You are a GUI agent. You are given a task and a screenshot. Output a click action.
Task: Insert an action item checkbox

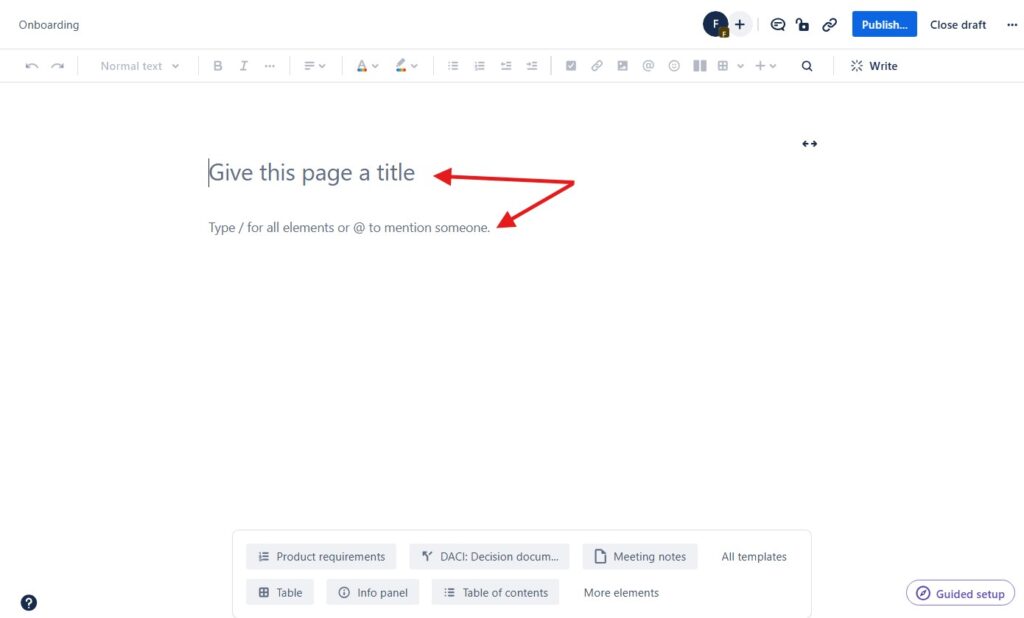pos(571,65)
